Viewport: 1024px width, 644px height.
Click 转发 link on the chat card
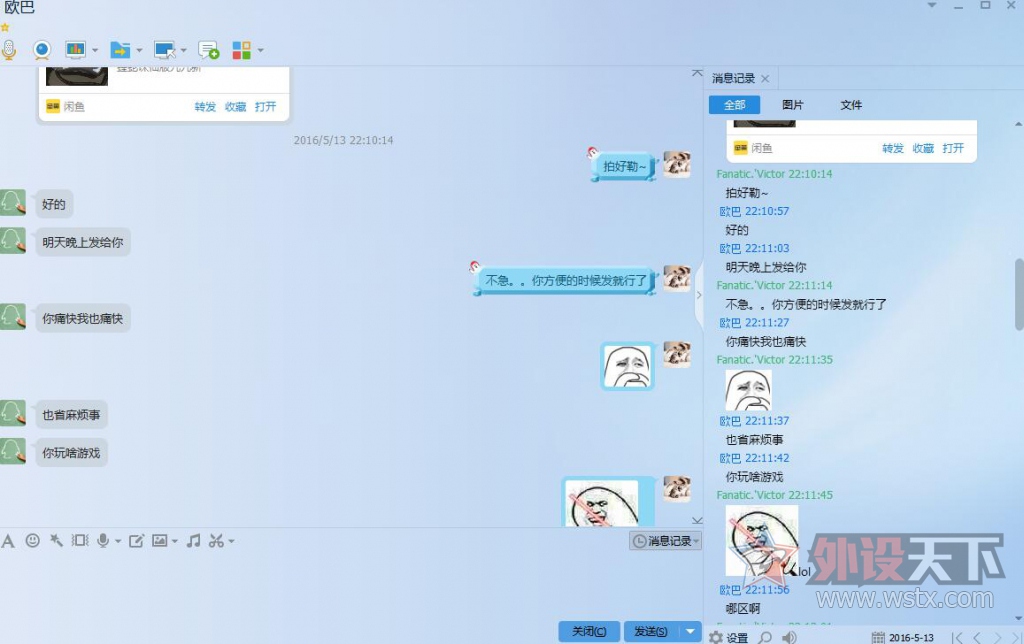pos(205,107)
